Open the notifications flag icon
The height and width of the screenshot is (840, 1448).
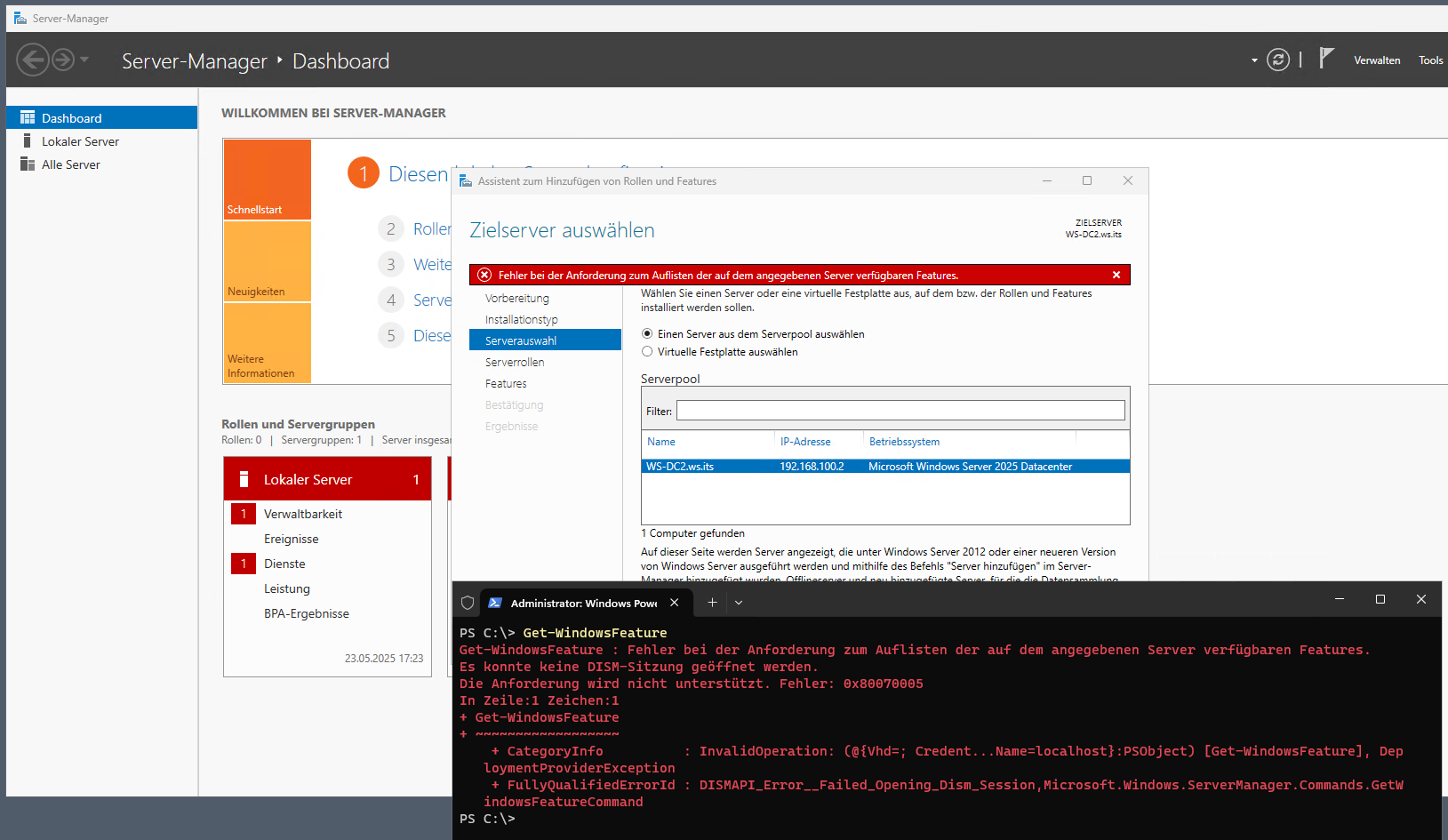1326,59
